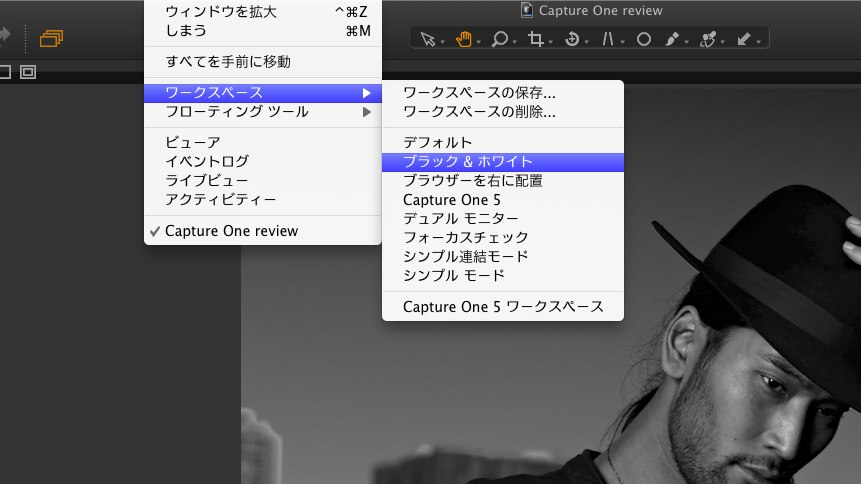The width and height of the screenshot is (861, 484).
Task: Choose ワークスペースの保存... in submenu
Action: click(503, 93)
